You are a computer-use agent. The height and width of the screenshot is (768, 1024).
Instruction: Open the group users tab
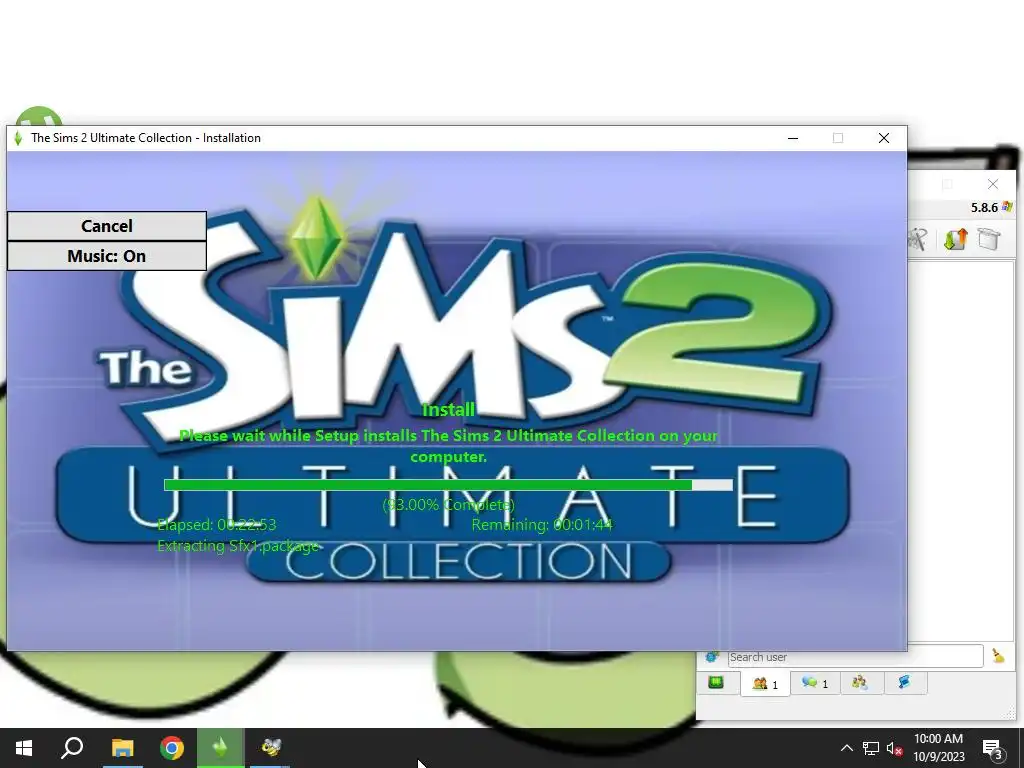pos(859,683)
